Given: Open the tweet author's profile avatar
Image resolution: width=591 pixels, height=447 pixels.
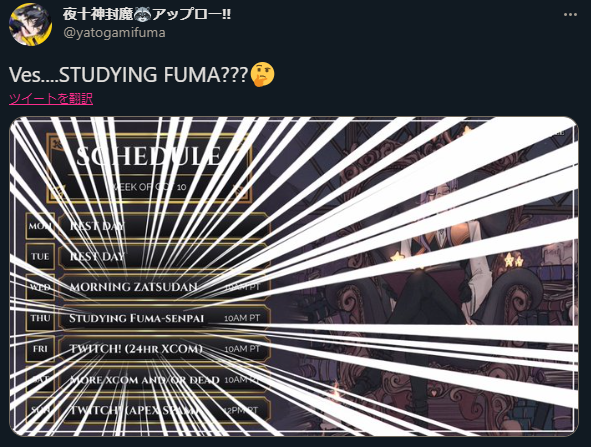Looking at the screenshot, I should (x=31, y=25).
